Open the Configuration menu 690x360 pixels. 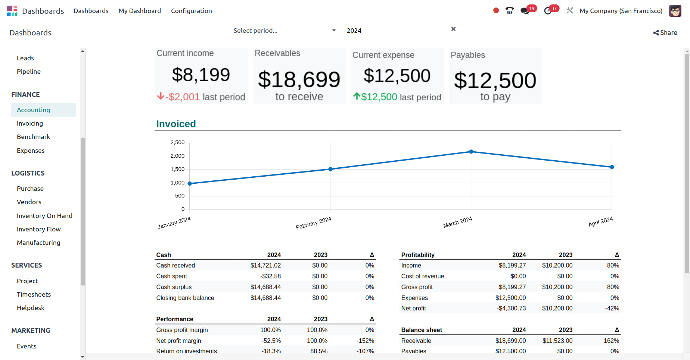pyautogui.click(x=191, y=11)
